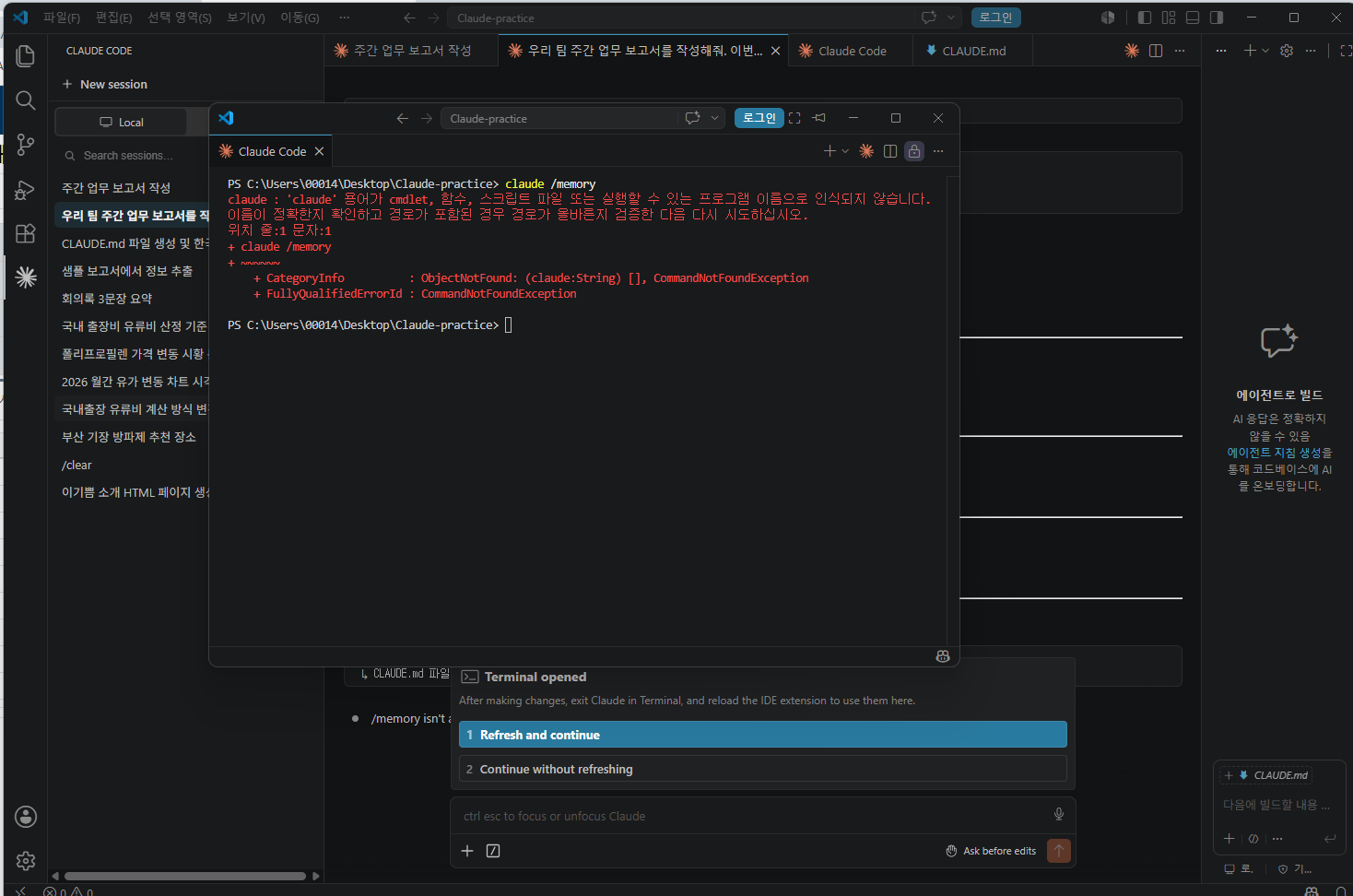This screenshot has width=1353, height=896.
Task: Click Refresh and continue option
Action: coord(763,735)
